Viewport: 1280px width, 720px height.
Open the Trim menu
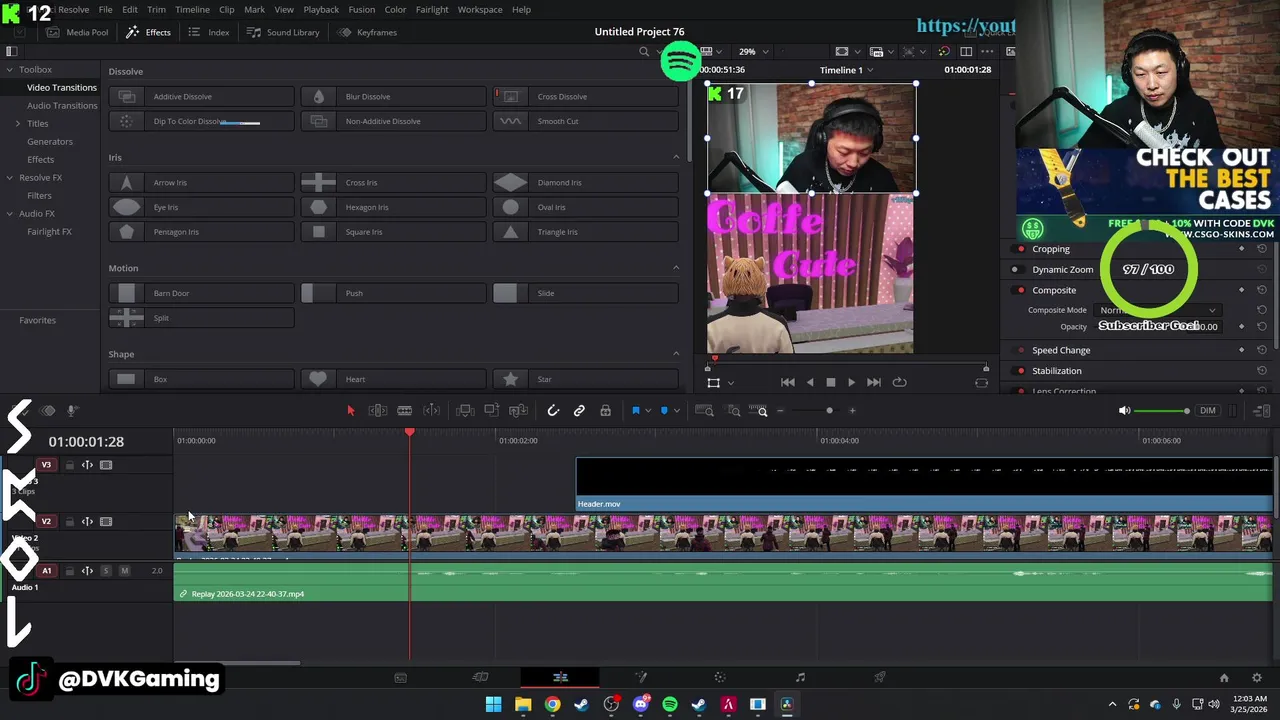click(x=156, y=9)
